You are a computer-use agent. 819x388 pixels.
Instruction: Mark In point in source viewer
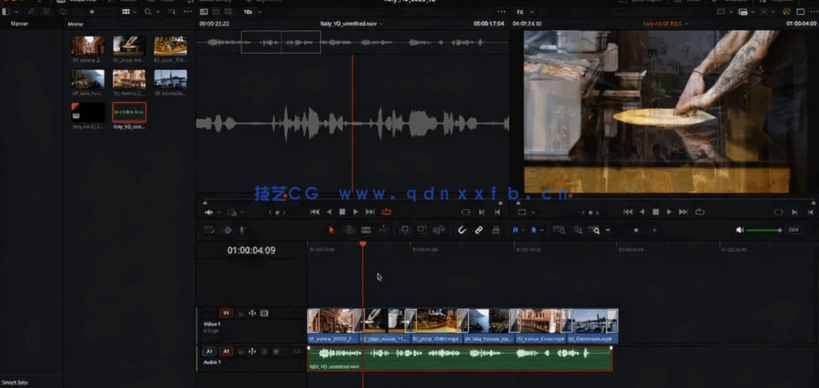click(x=482, y=212)
